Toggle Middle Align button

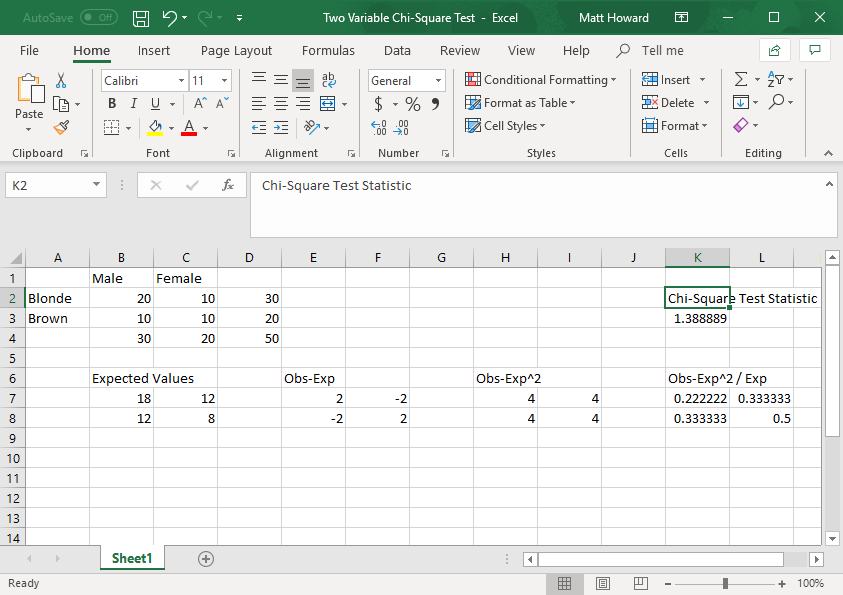281,80
